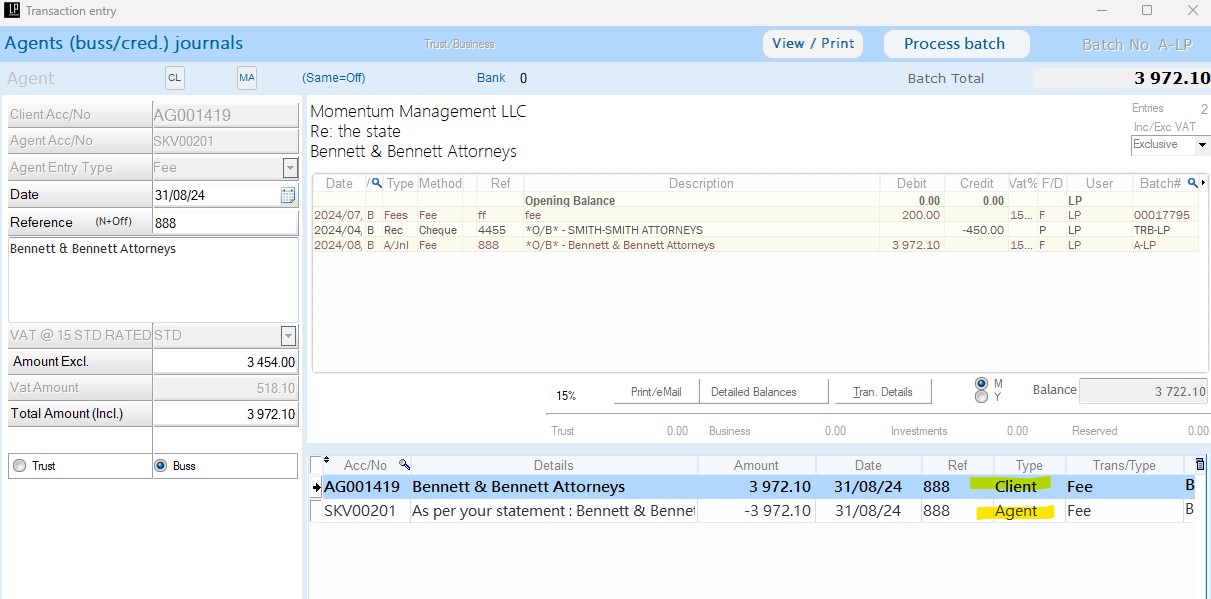This screenshot has width=1211, height=599.
Task: Click the Acc/No search magnifier icon
Action: coord(404,465)
